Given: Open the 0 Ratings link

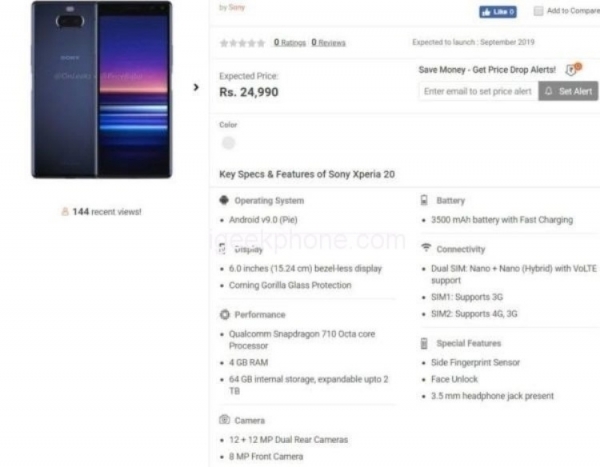Looking at the screenshot, I should point(289,43).
